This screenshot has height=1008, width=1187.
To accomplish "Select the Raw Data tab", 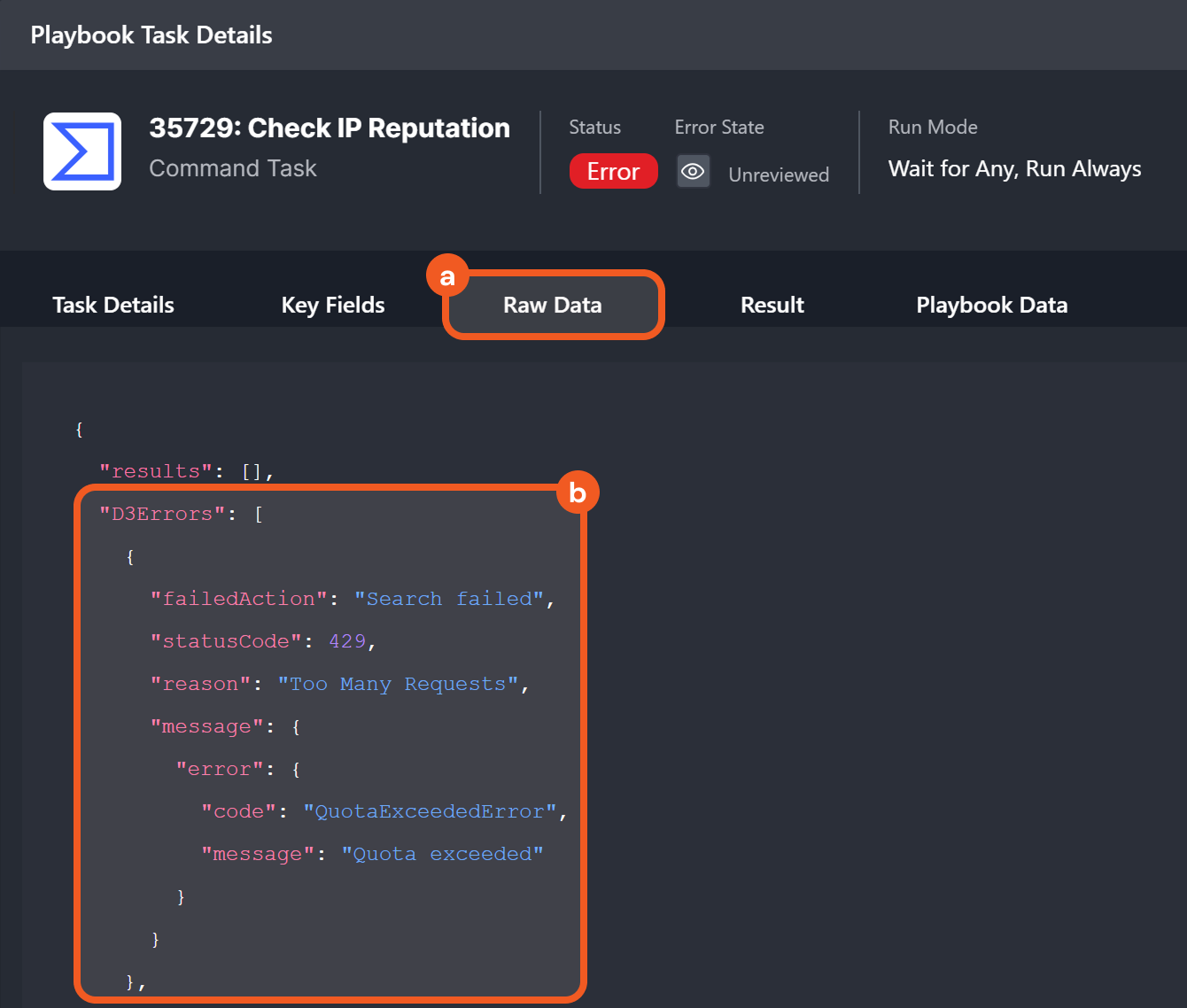I will pos(553,305).
